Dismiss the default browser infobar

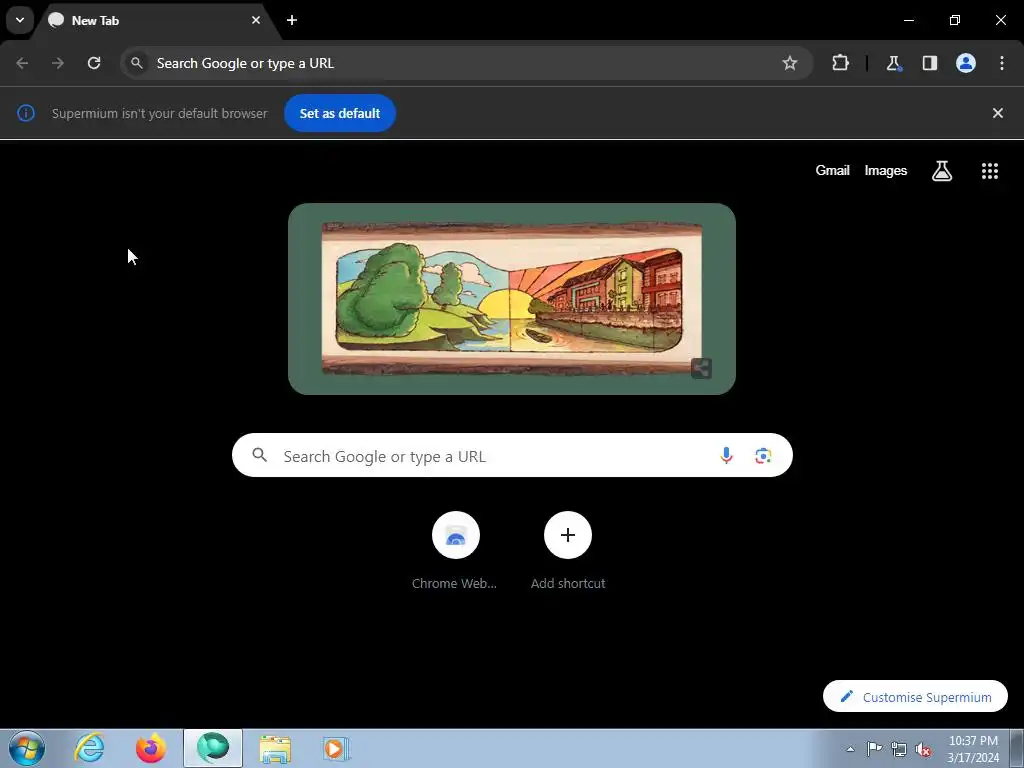997,113
